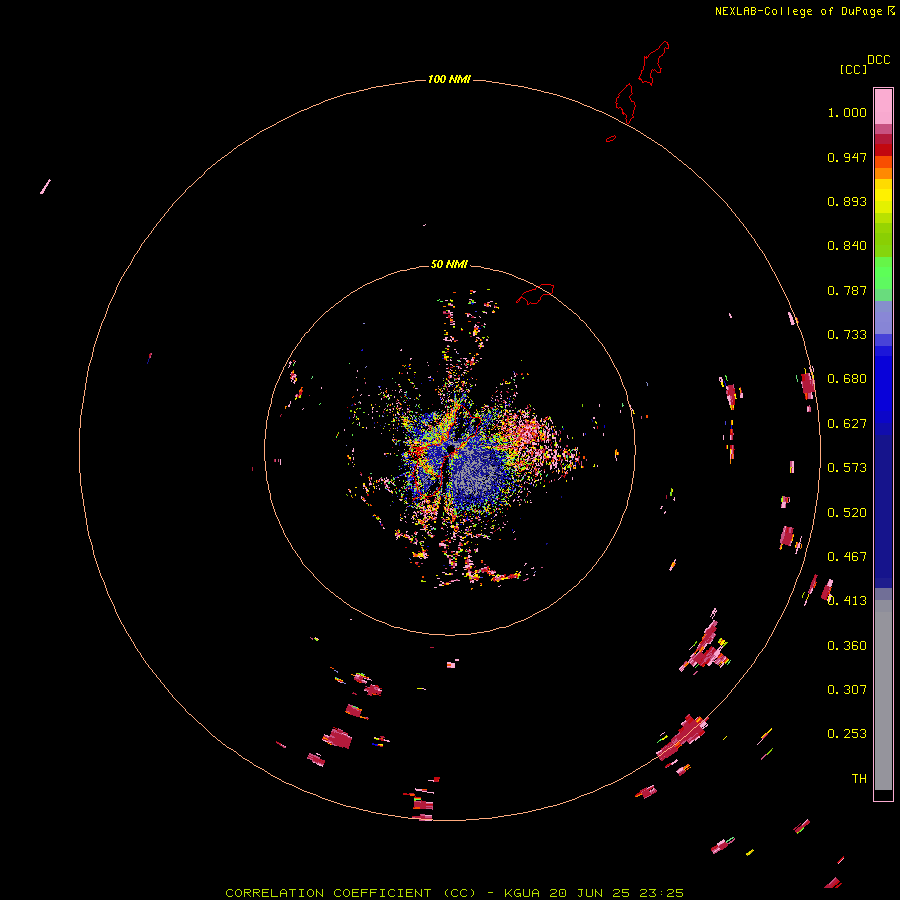The height and width of the screenshot is (900, 900).
Task: Click the [CC] units label
Action: click(853, 69)
